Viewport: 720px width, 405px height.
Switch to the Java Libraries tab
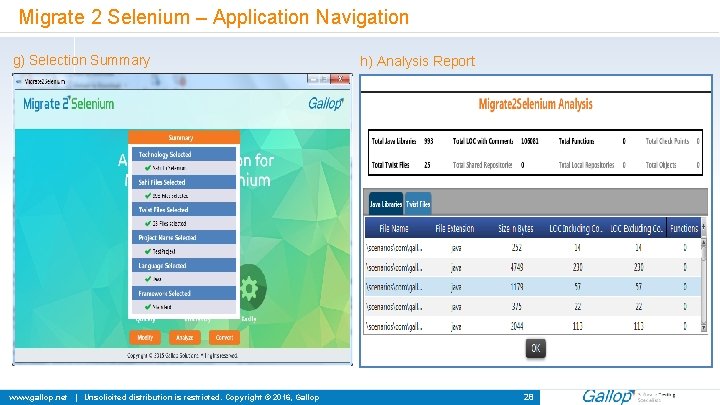click(386, 204)
